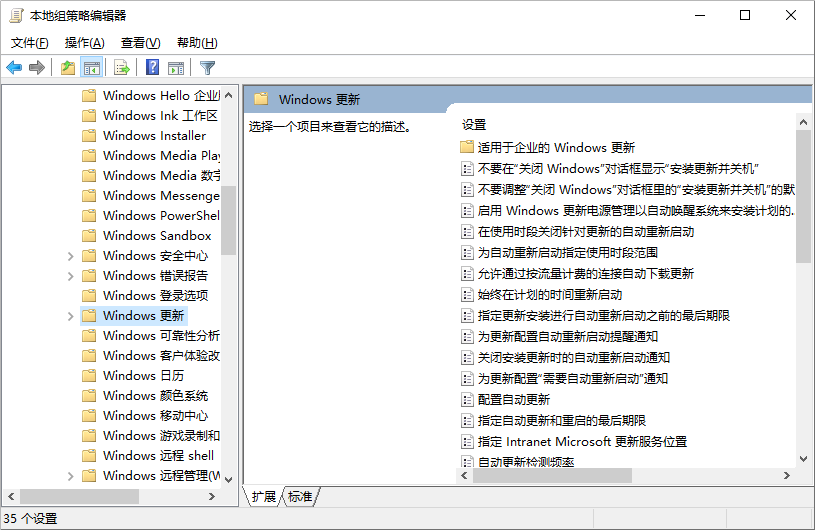Click the Windows Installer folder icon

[x=89, y=136]
